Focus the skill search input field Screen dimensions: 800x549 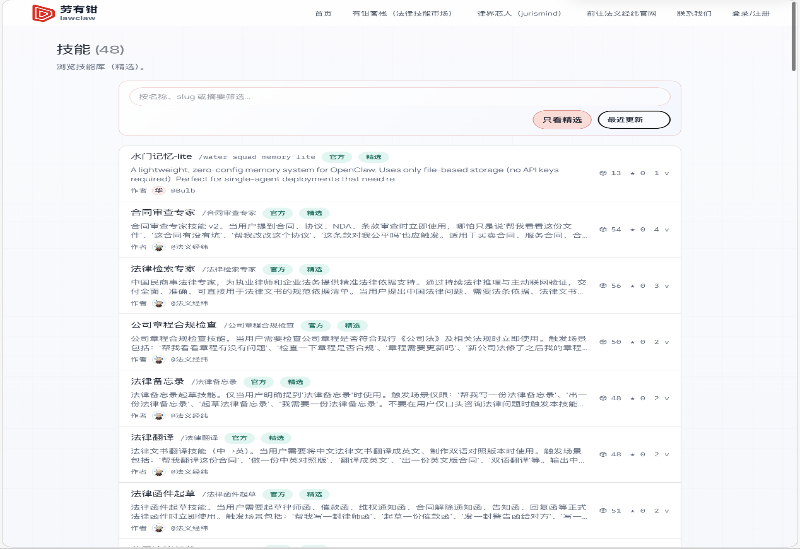click(400, 97)
